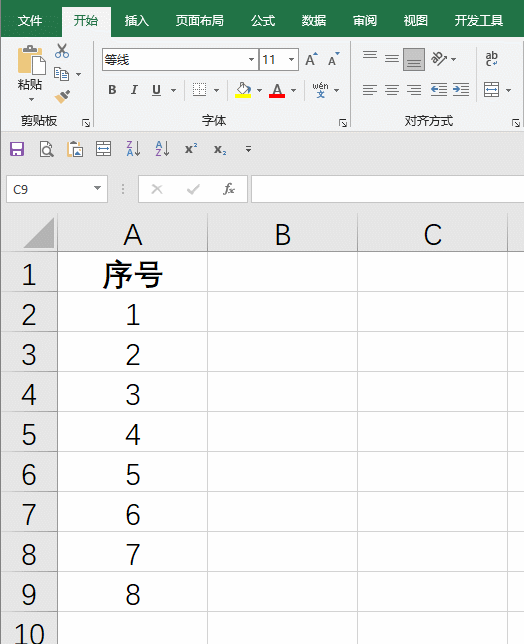Expand underline style dropdown

click(x=173, y=90)
